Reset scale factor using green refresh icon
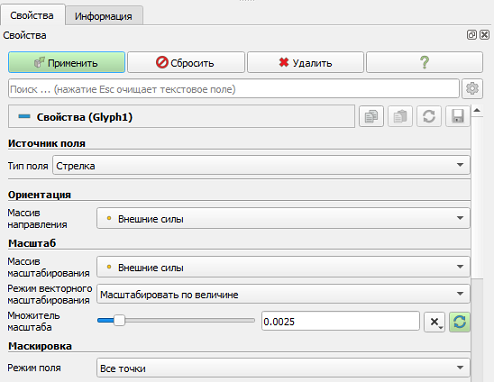Image resolution: width=494 pixels, height=382 pixels. 460,322
